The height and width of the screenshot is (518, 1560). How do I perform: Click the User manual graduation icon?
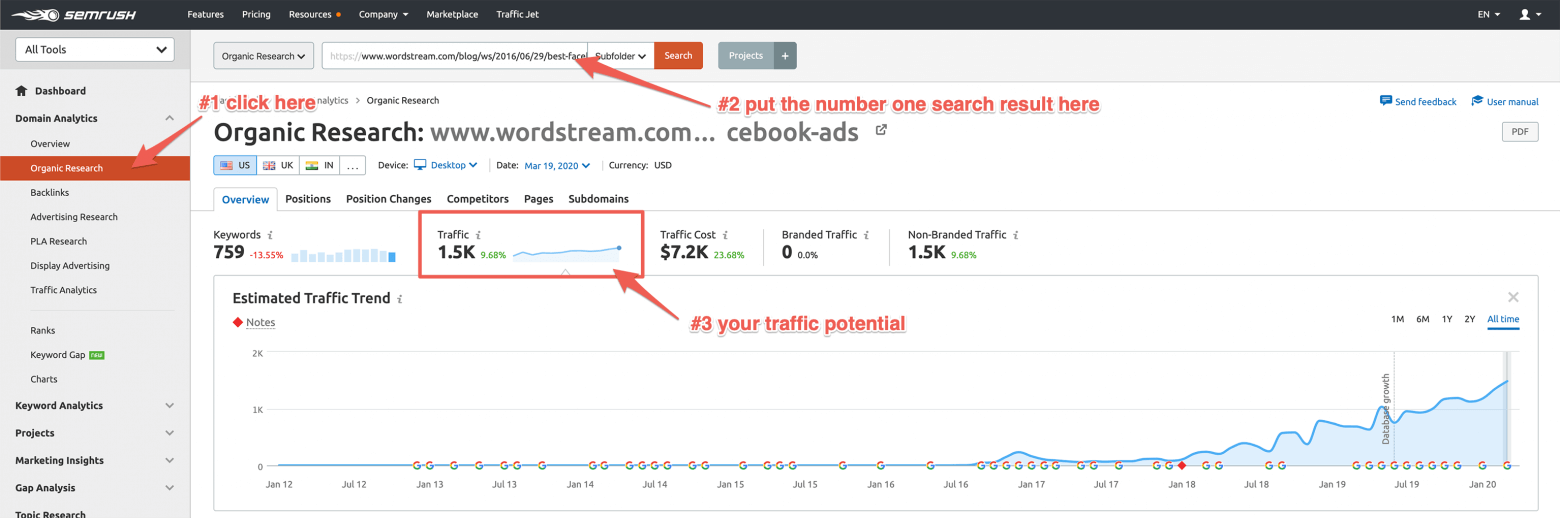[1477, 101]
